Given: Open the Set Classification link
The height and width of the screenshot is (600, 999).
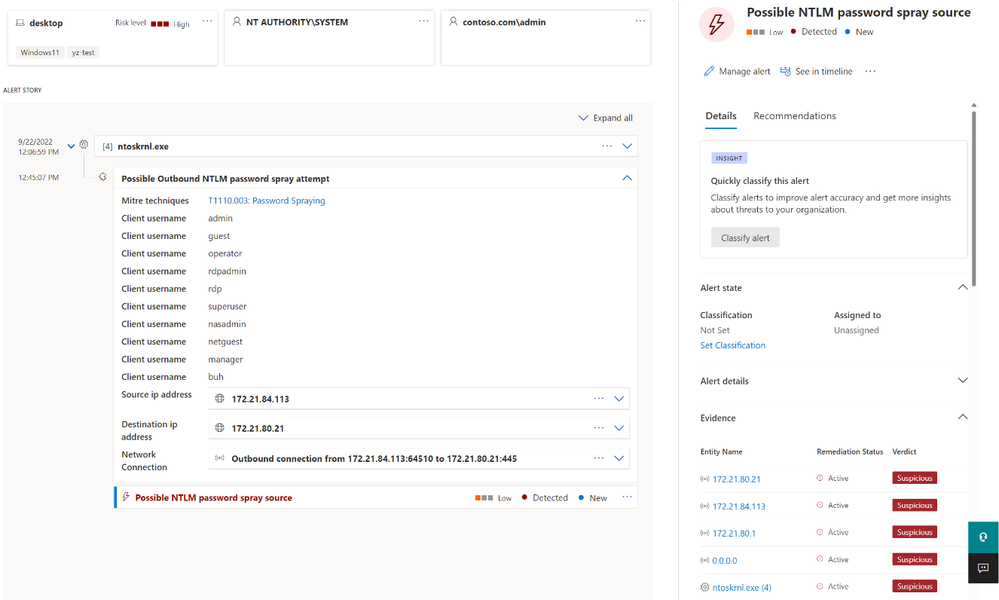Looking at the screenshot, I should coord(733,345).
